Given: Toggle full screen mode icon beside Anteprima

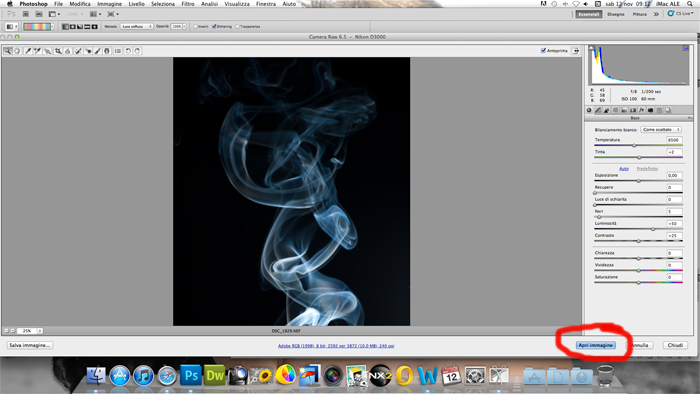Looking at the screenshot, I should pyautogui.click(x=576, y=51).
